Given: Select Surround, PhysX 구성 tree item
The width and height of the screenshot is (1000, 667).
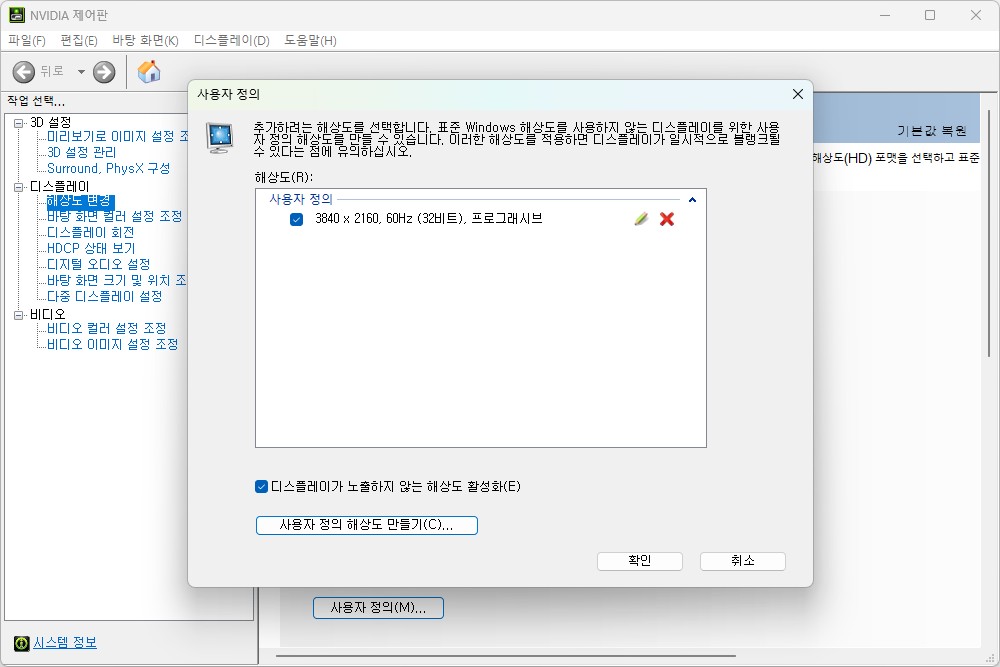Looking at the screenshot, I should 108,168.
